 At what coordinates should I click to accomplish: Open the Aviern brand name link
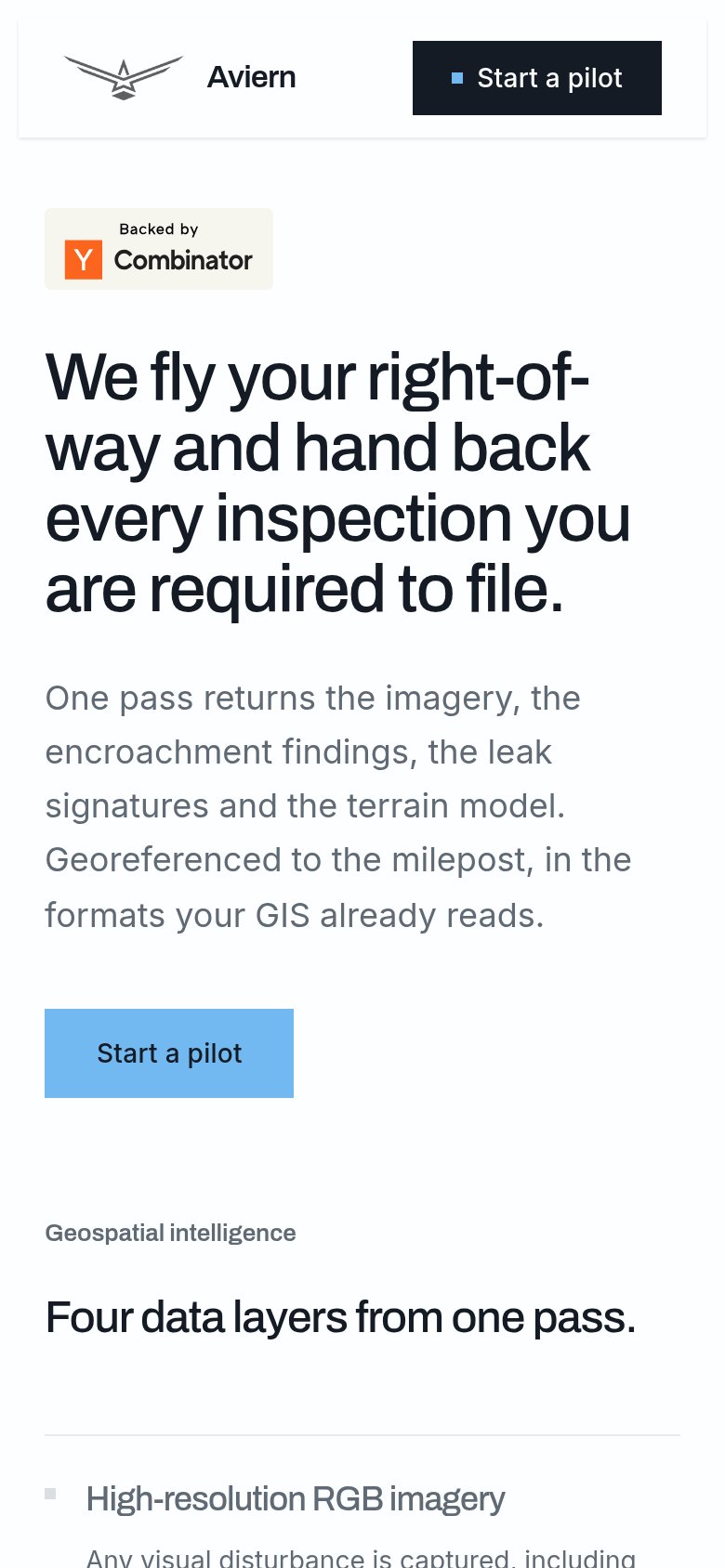point(251,77)
